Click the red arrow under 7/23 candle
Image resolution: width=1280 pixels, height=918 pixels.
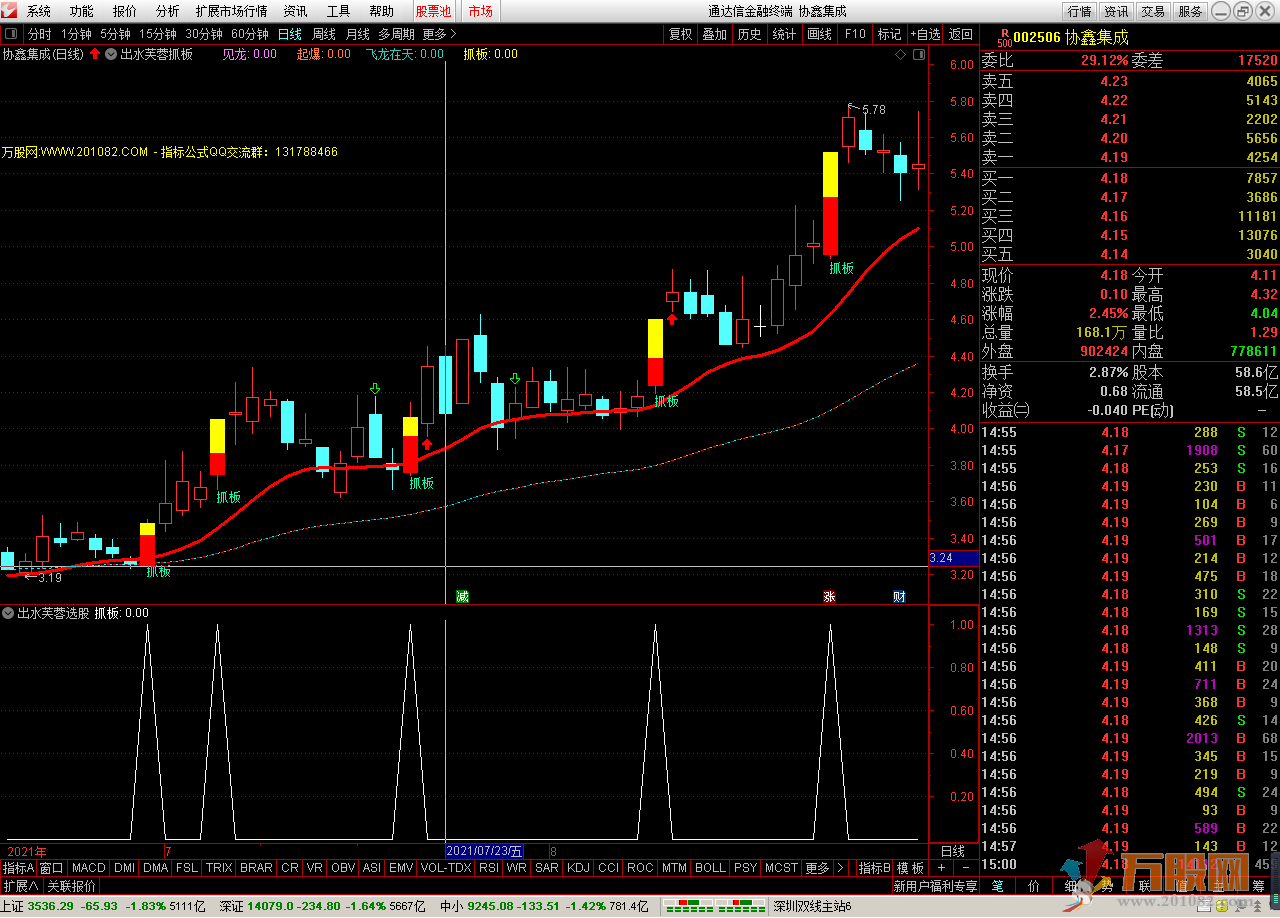click(427, 443)
